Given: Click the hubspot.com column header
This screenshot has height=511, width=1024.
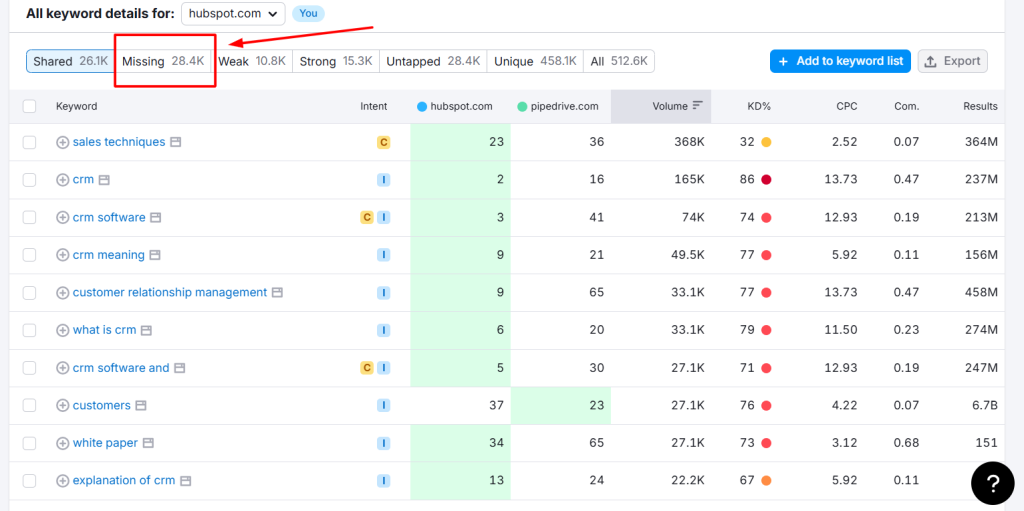Looking at the screenshot, I should [455, 106].
